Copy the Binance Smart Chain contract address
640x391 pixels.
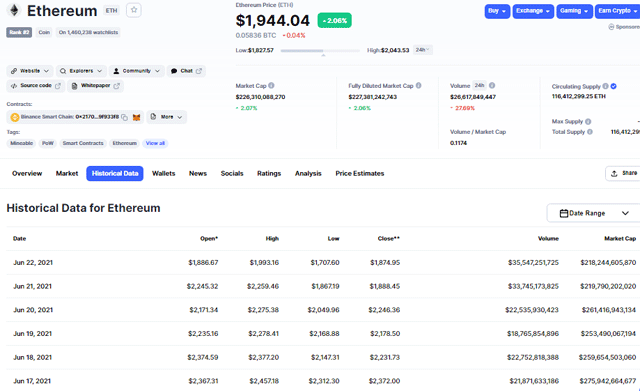(124, 117)
